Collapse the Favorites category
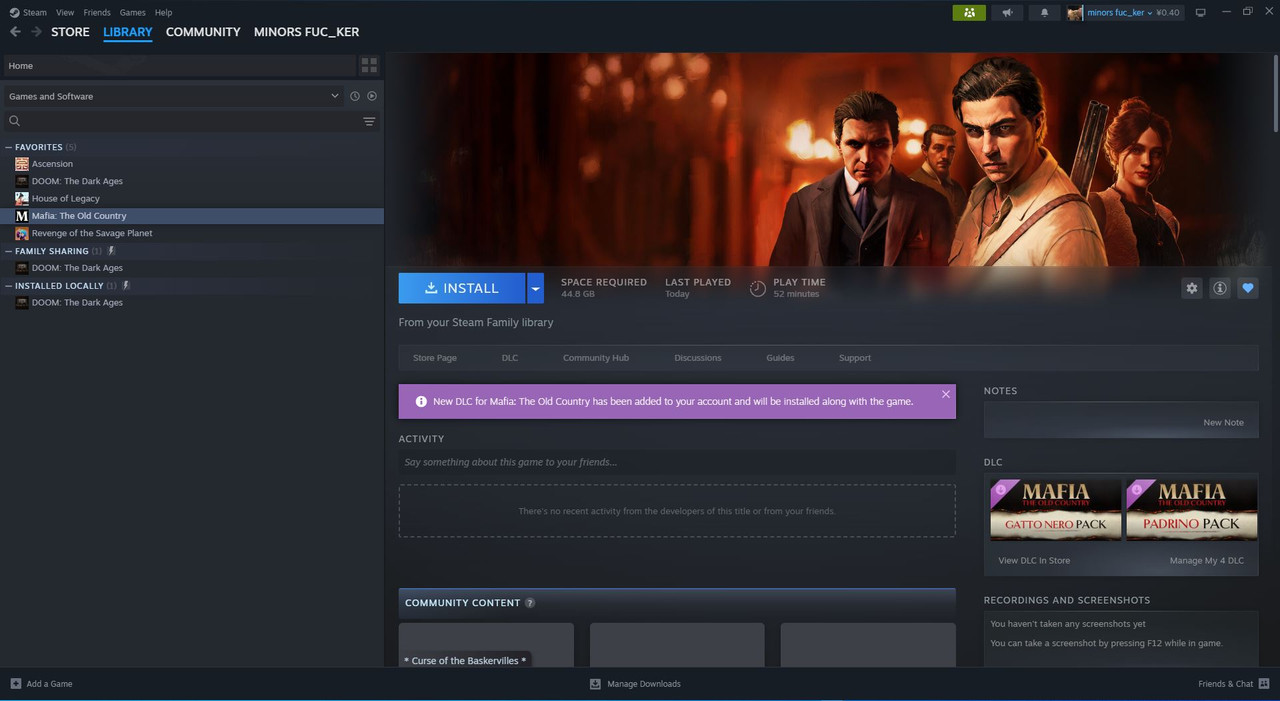This screenshot has height=701, width=1280. (9, 147)
